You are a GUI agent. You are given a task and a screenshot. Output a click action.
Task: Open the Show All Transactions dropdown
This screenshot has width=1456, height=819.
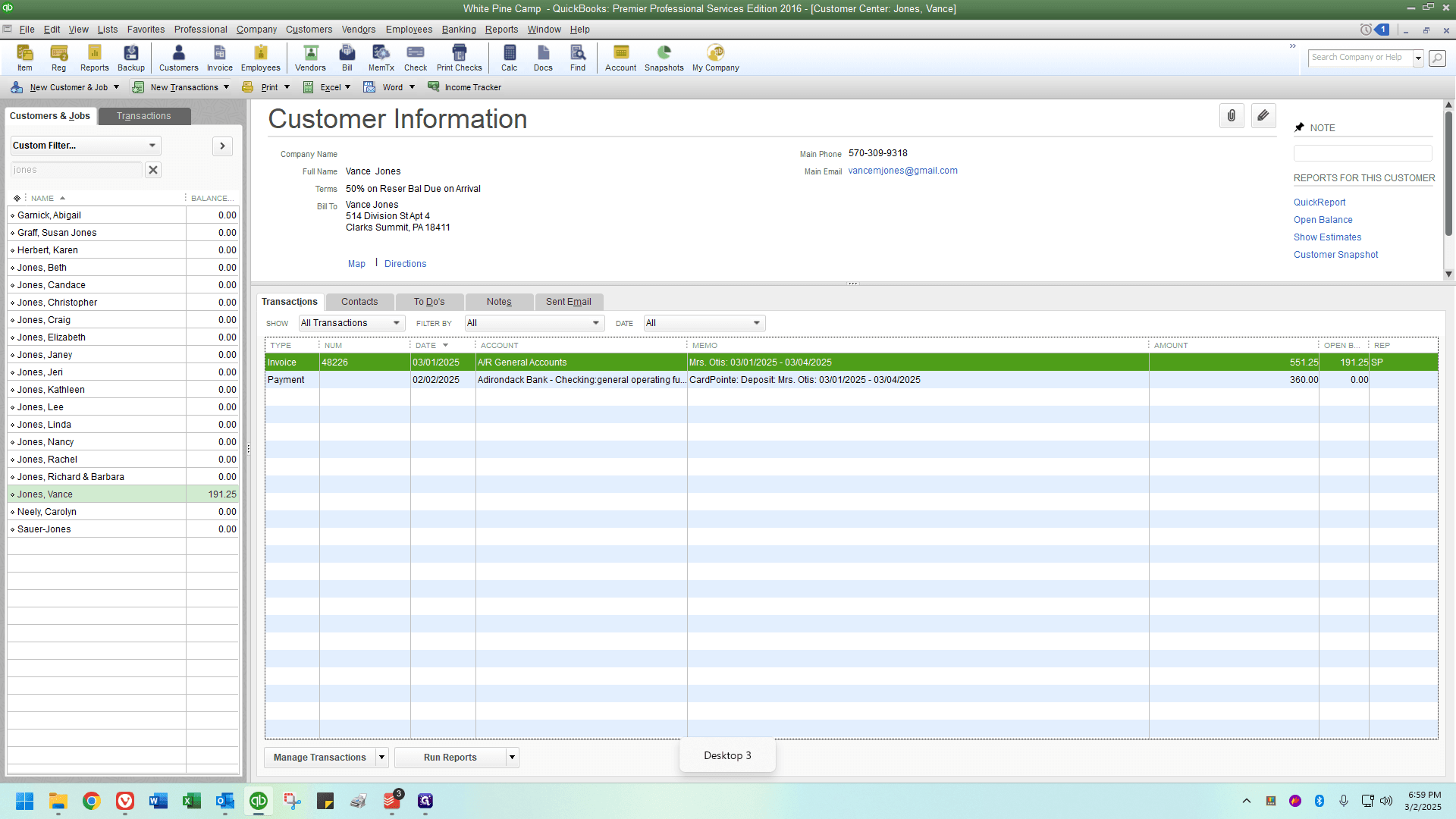click(x=352, y=323)
